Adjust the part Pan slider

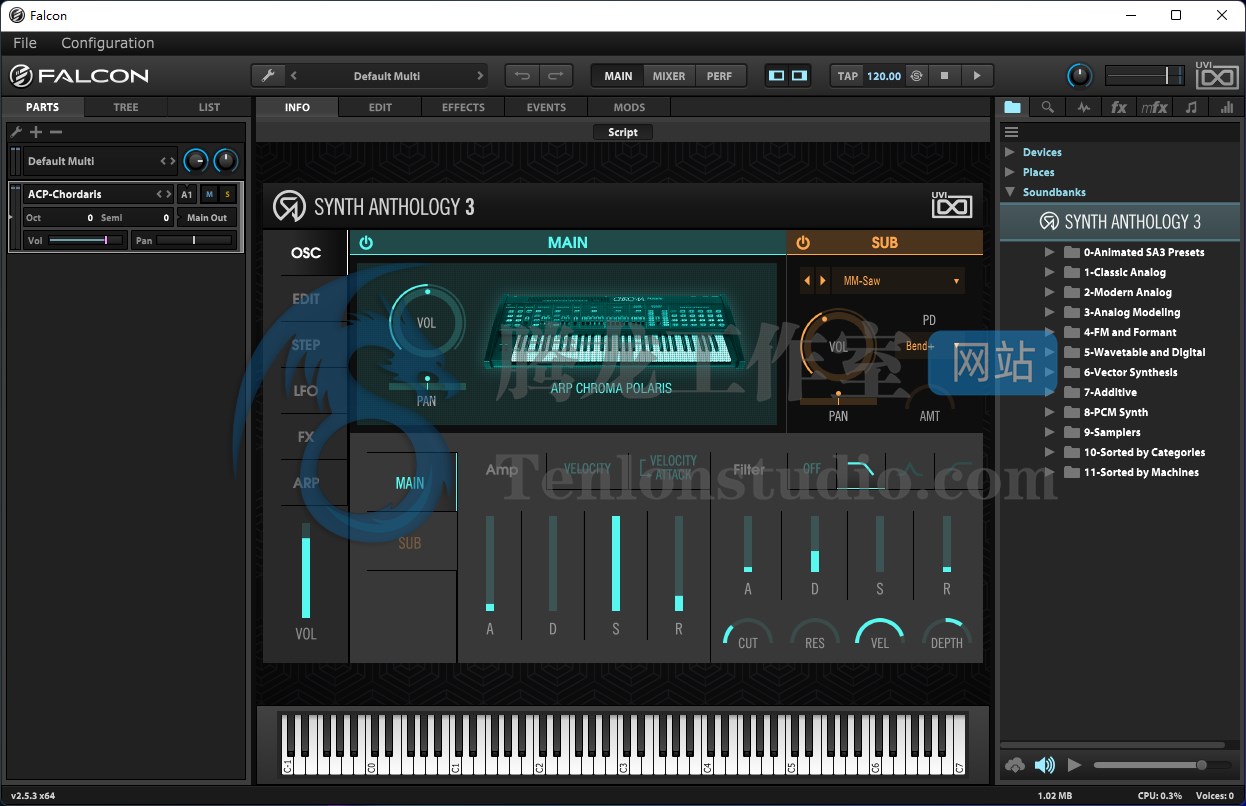coord(195,240)
